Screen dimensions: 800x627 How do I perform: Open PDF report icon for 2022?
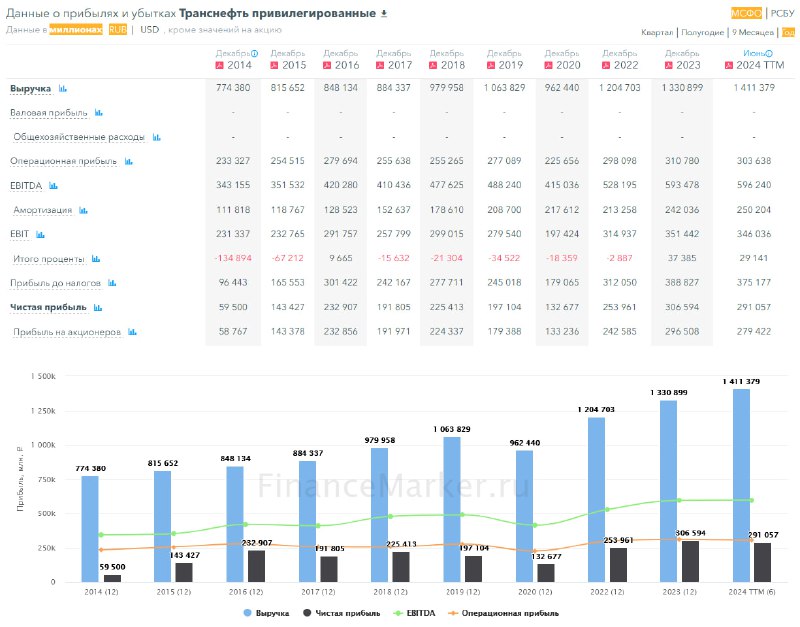coord(606,65)
